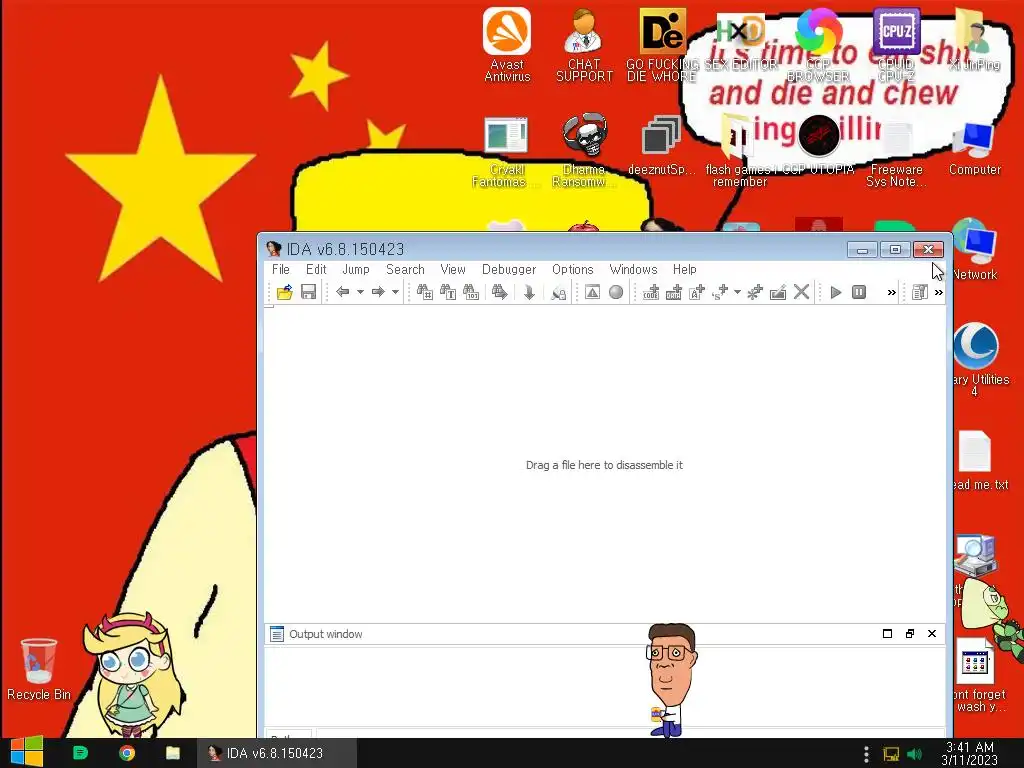Click the binoculars with lock icon
Screen dimensions: 1024x768
[558, 293]
